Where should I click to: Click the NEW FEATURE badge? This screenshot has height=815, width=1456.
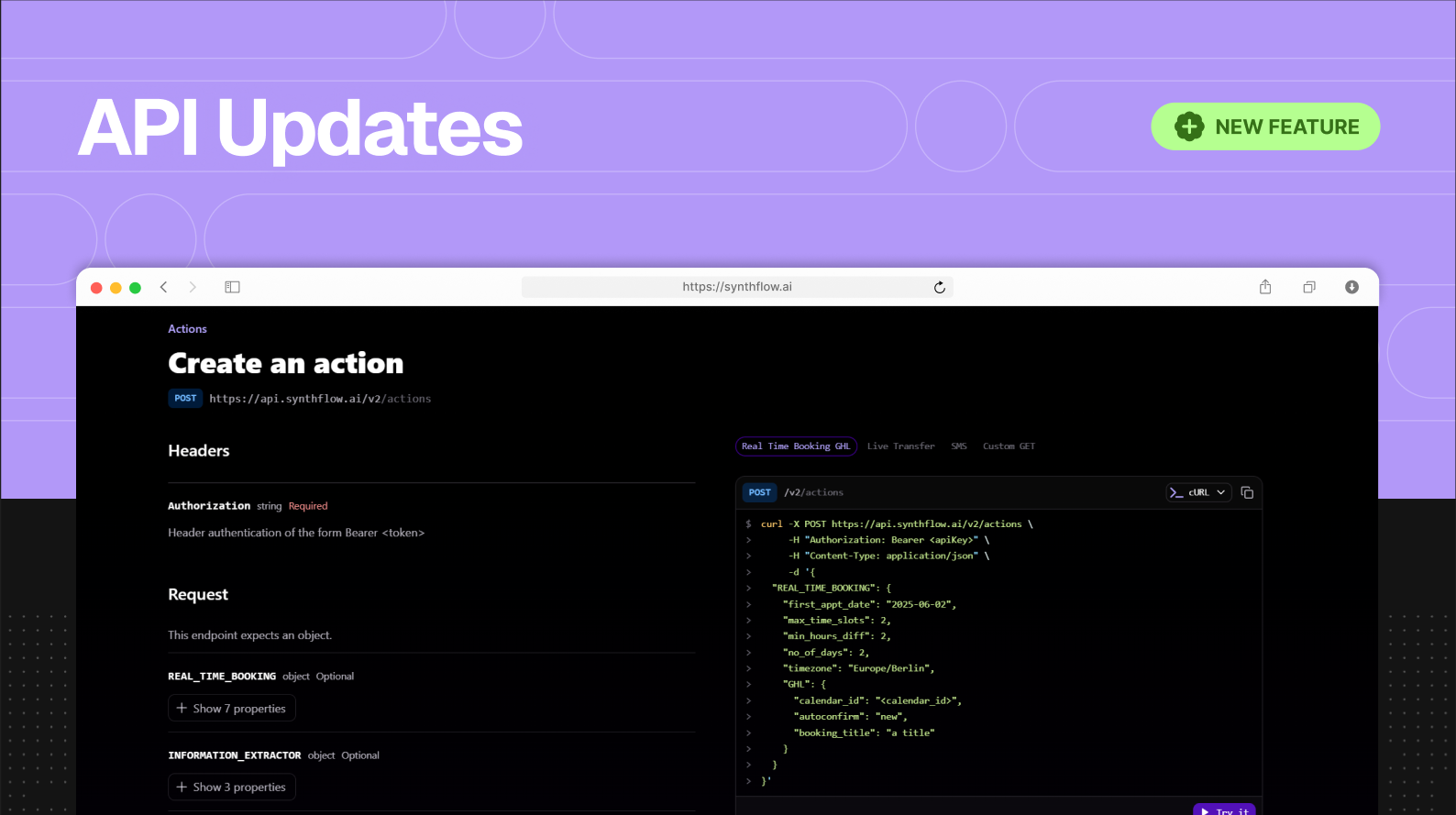point(1265,127)
